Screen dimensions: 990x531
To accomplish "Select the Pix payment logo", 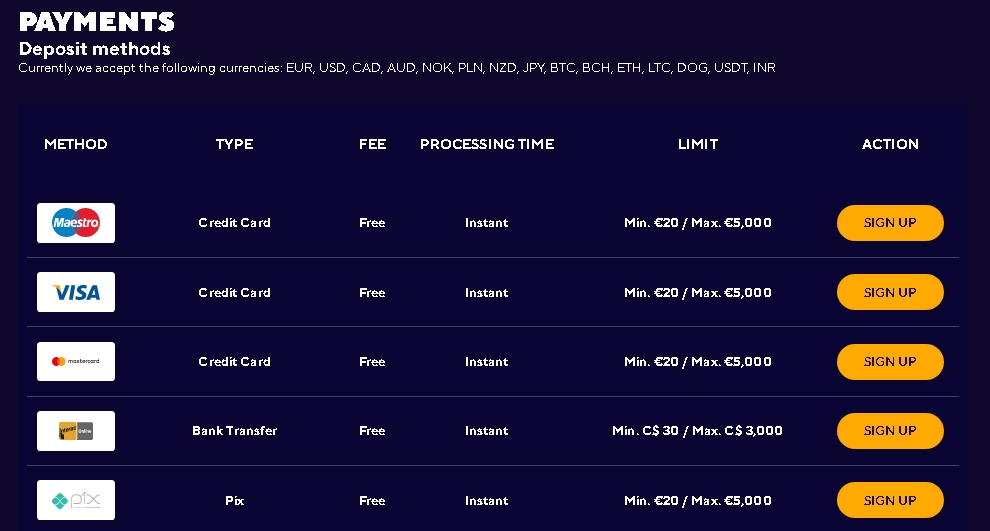I will 76,500.
